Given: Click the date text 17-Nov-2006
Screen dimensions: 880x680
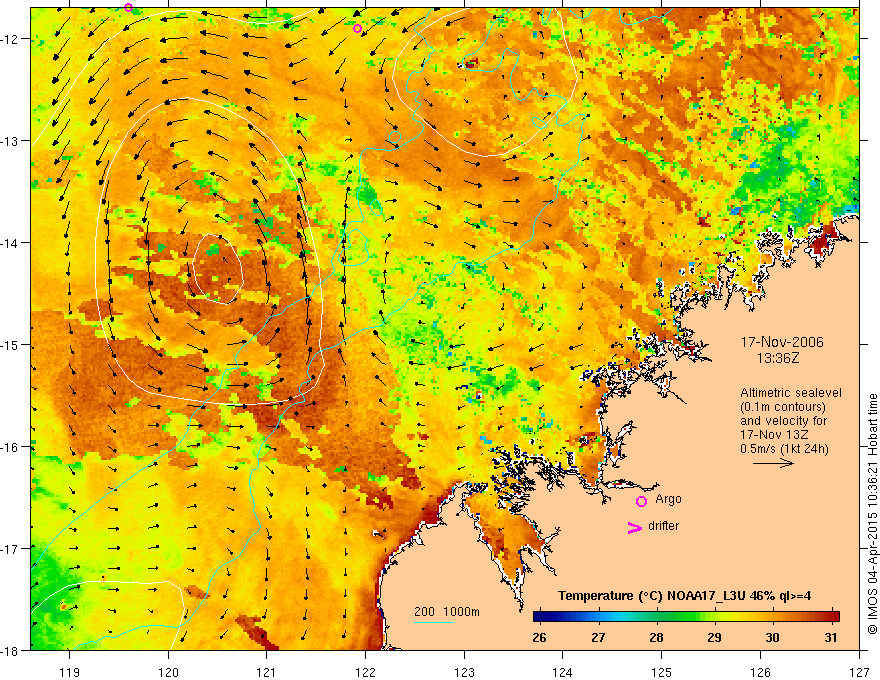Looking at the screenshot, I should pos(782,342).
